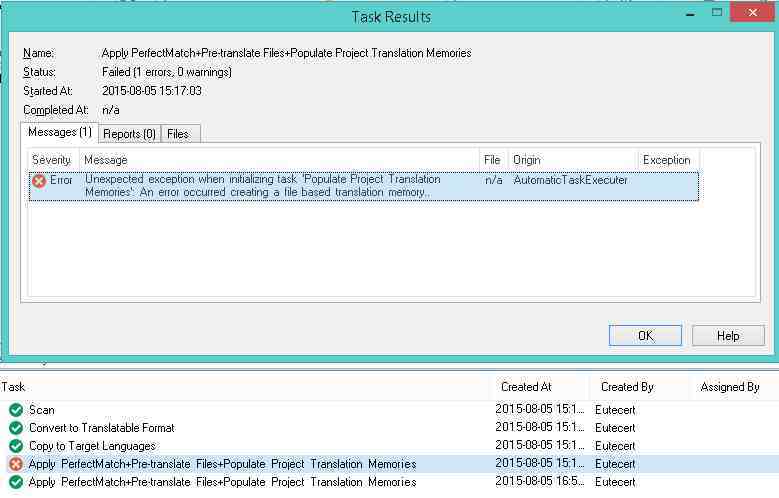Click the Help button
The image size is (779, 498).
[728, 336]
